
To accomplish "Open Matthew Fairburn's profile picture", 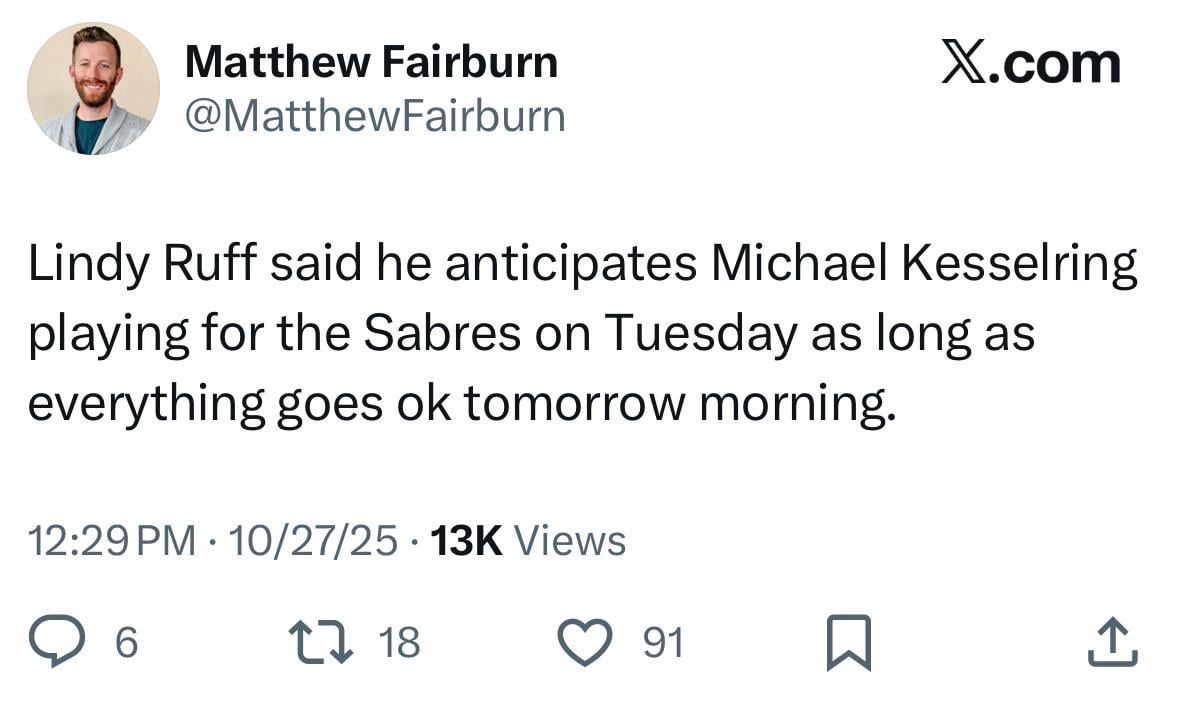I will [95, 88].
